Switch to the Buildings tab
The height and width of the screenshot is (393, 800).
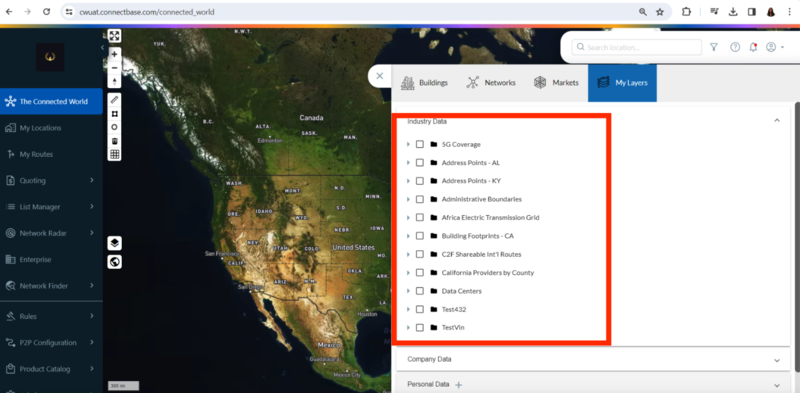[424, 83]
